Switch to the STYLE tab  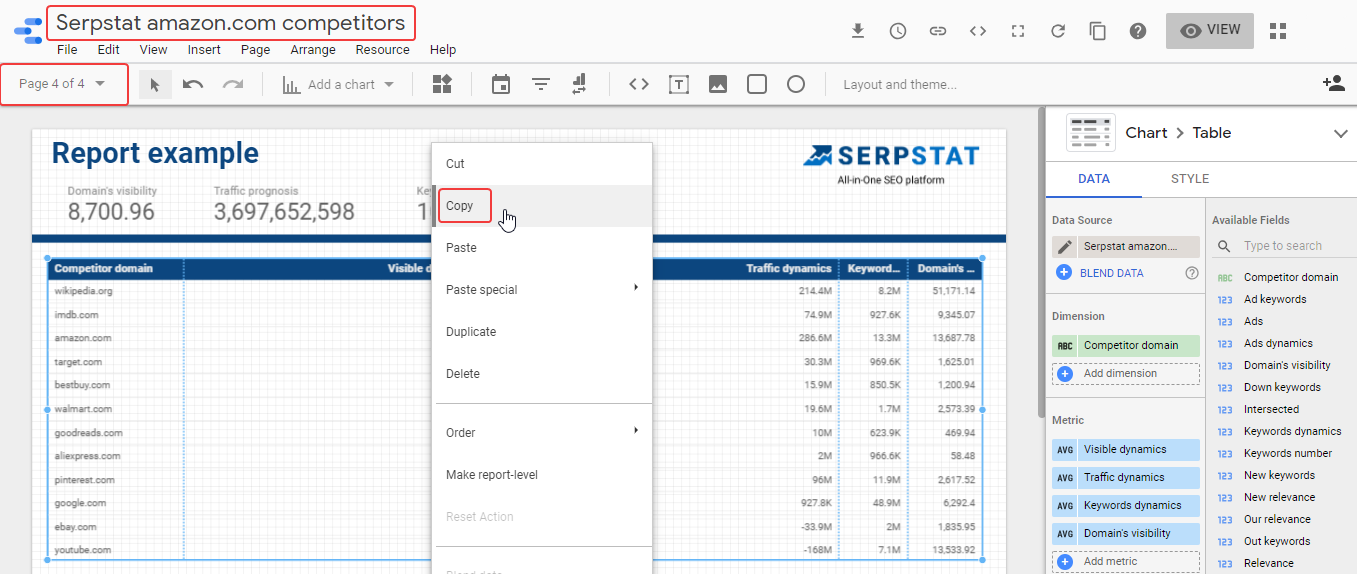[x=1190, y=179]
